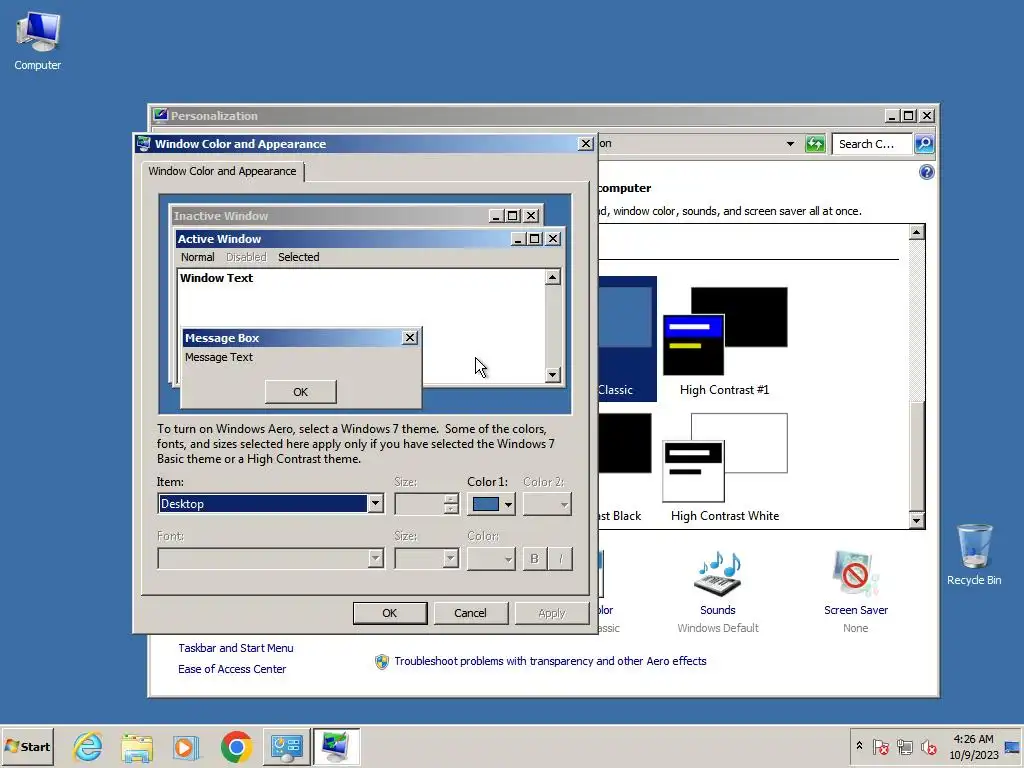Launch Windows Media Player from taskbar
The height and width of the screenshot is (768, 1024).
coord(186,746)
